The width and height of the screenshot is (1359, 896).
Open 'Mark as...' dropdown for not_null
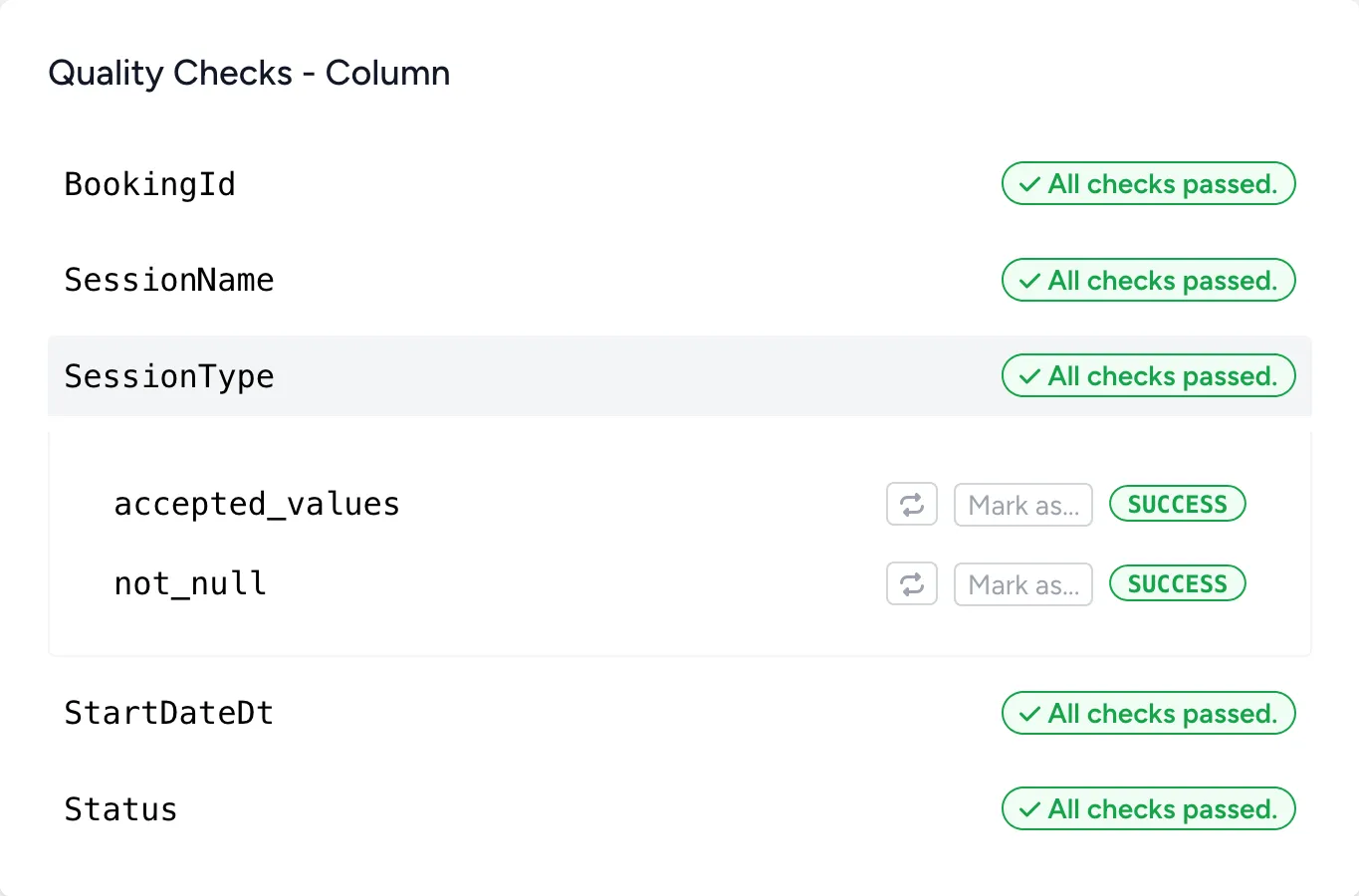[1022, 584]
